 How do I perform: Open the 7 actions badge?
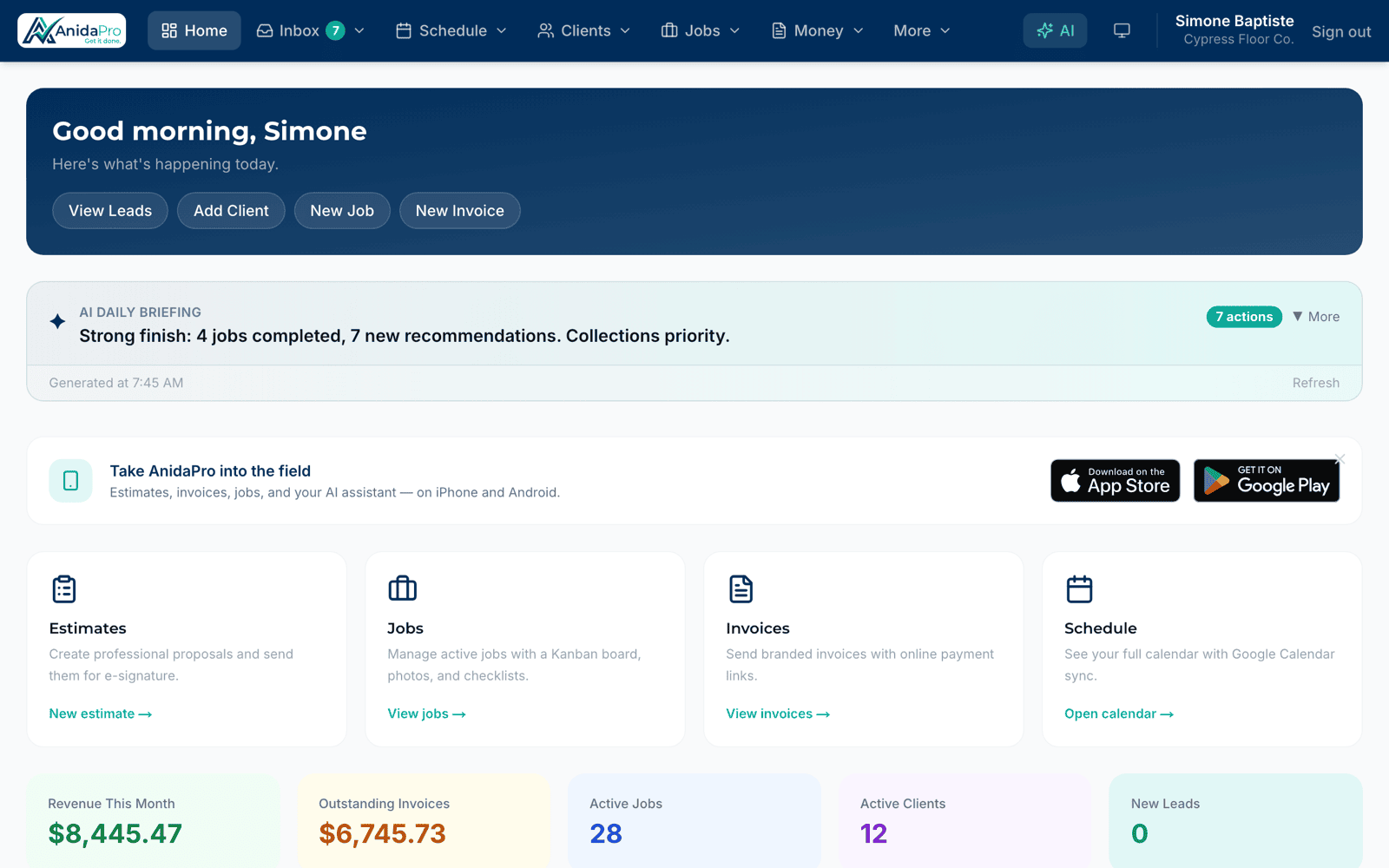pyautogui.click(x=1244, y=317)
